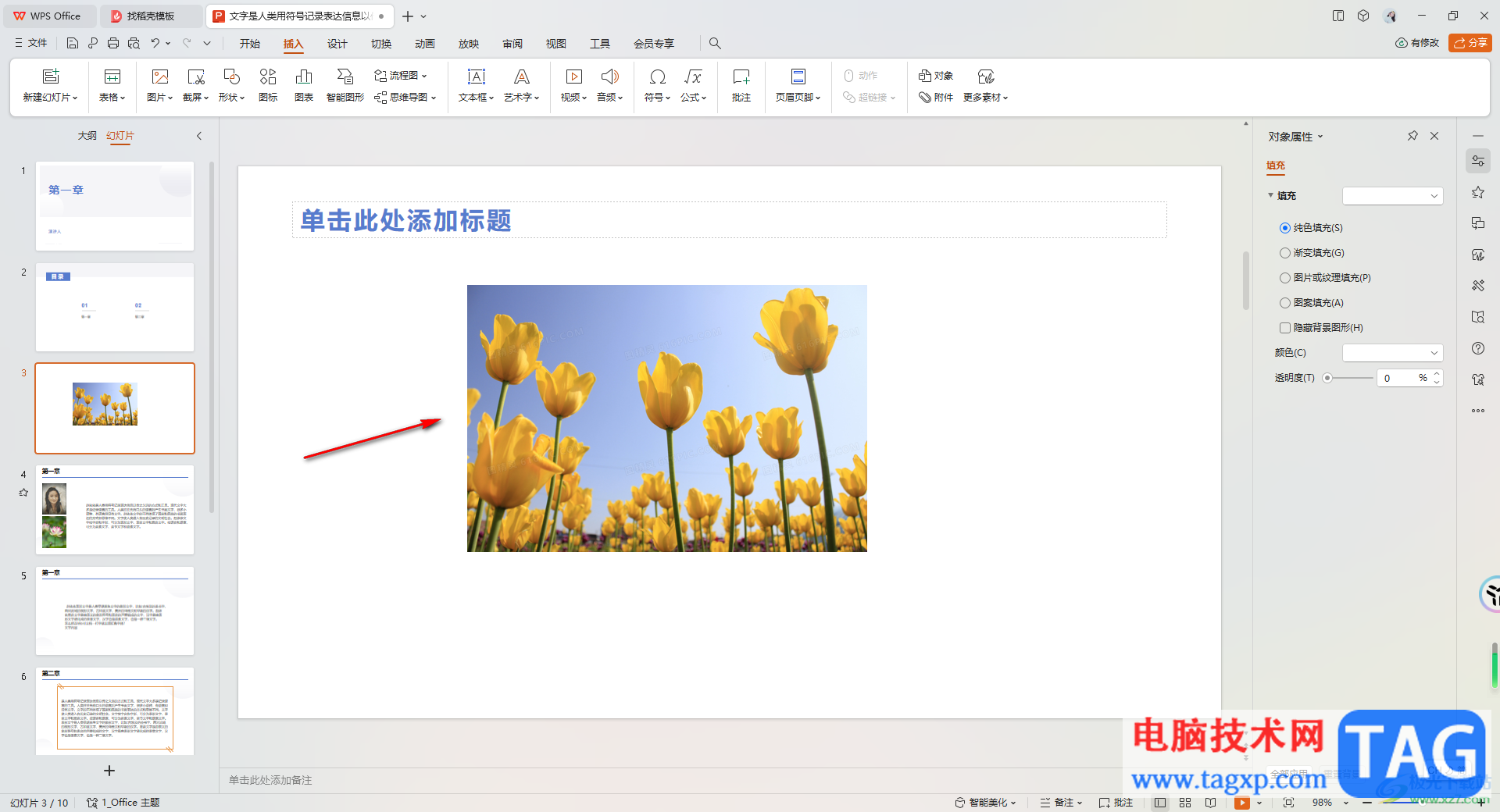The height and width of the screenshot is (812, 1500).
Task: Select Gradient Fill (渐变填充) radio
Action: [1285, 253]
